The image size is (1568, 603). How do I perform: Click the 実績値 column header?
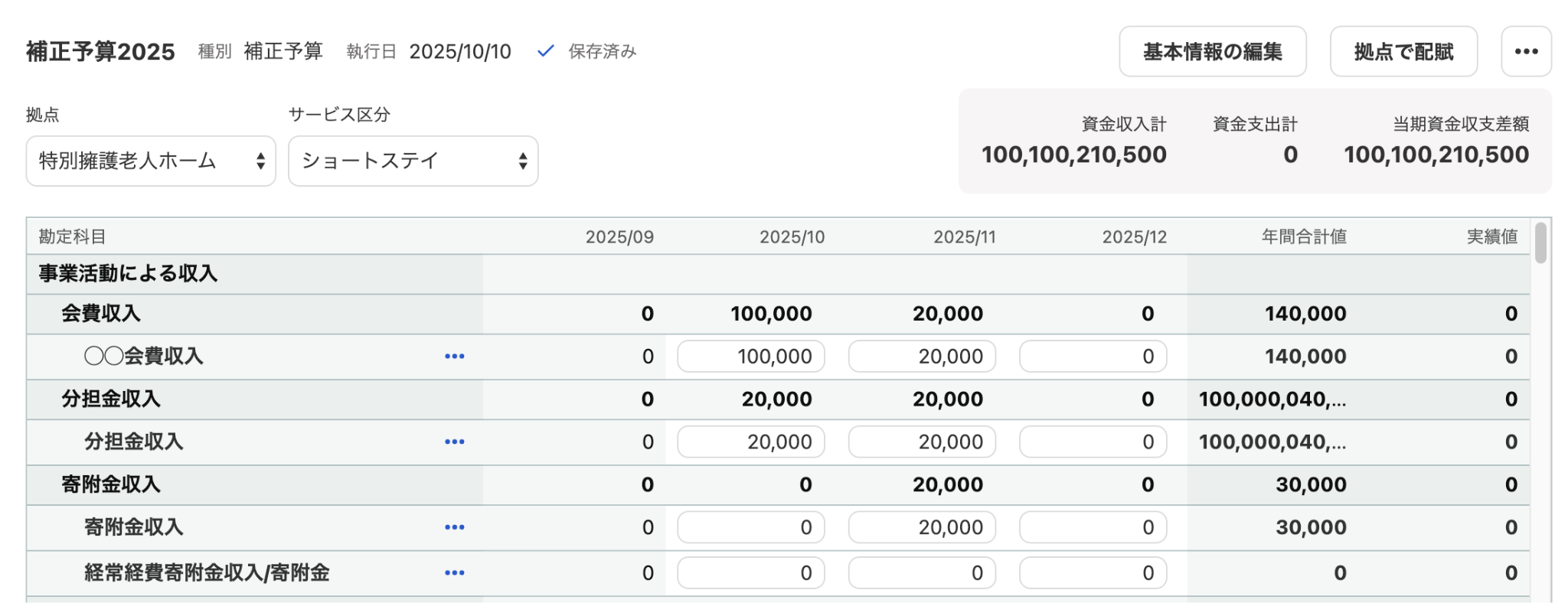tap(1492, 237)
